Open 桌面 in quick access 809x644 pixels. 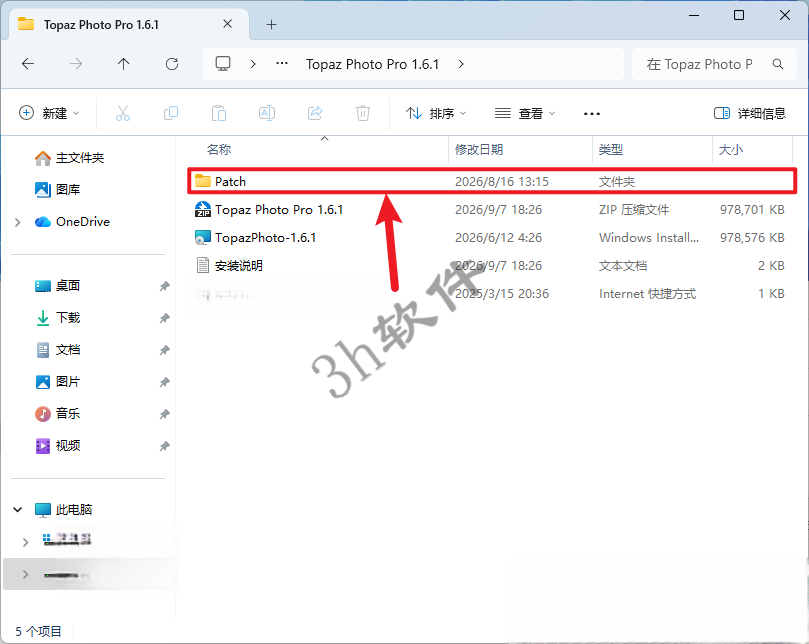57,285
